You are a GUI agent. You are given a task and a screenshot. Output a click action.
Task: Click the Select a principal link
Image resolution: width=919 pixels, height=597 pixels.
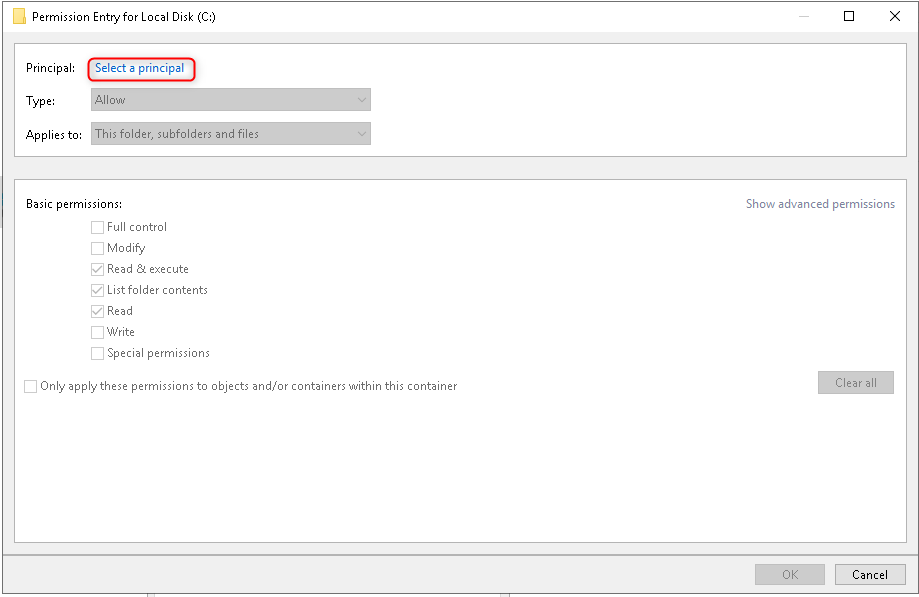[x=139, y=68]
